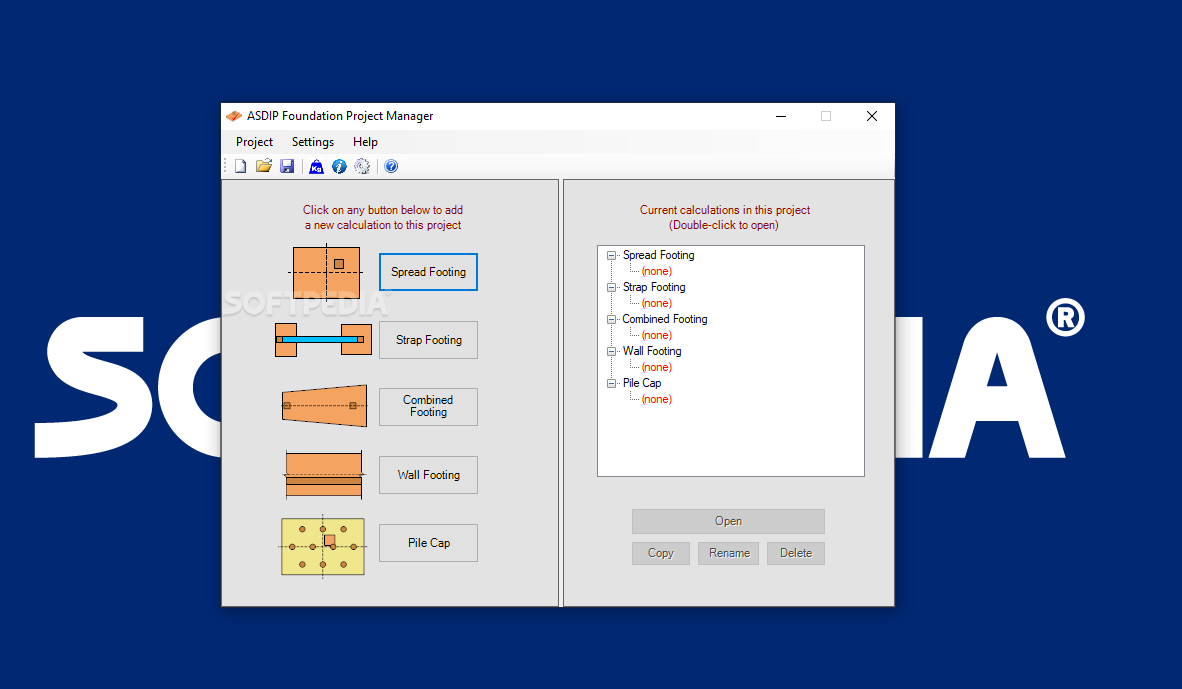The height and width of the screenshot is (689, 1182).
Task: Click the Open button below the tree
Action: click(x=728, y=521)
